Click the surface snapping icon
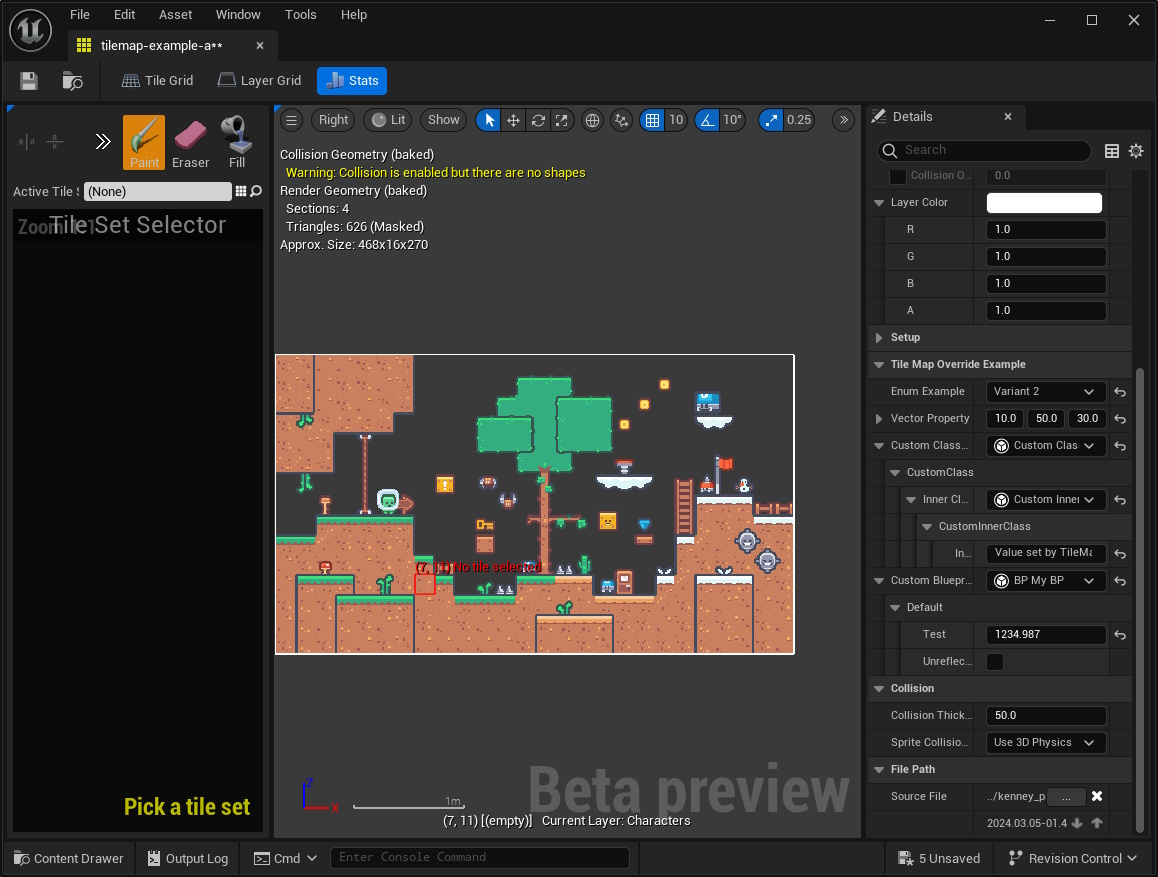 pyautogui.click(x=622, y=120)
